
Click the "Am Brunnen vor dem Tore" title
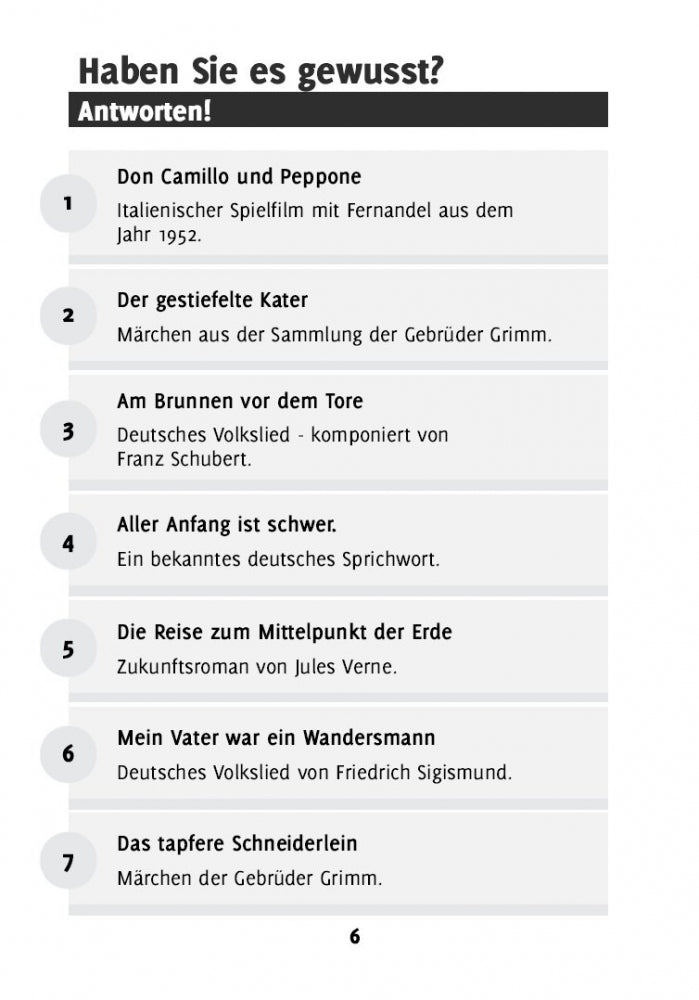pos(240,401)
